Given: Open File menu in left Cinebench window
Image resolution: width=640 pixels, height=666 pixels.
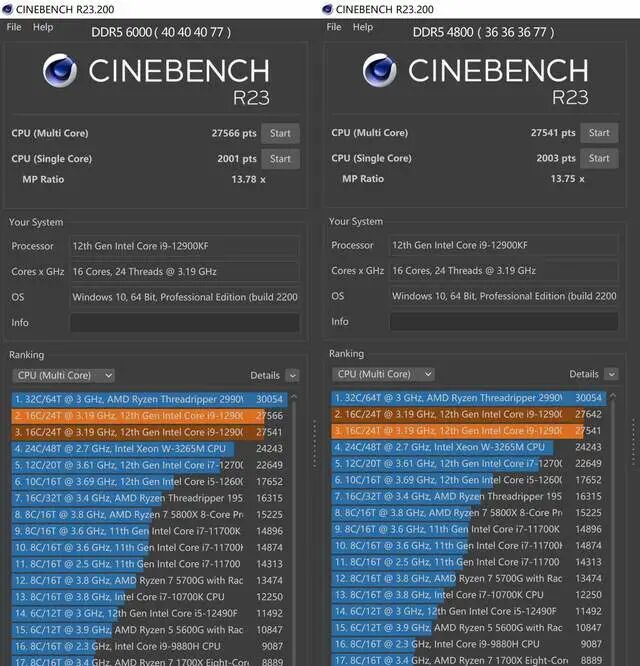Looking at the screenshot, I should coord(14,27).
